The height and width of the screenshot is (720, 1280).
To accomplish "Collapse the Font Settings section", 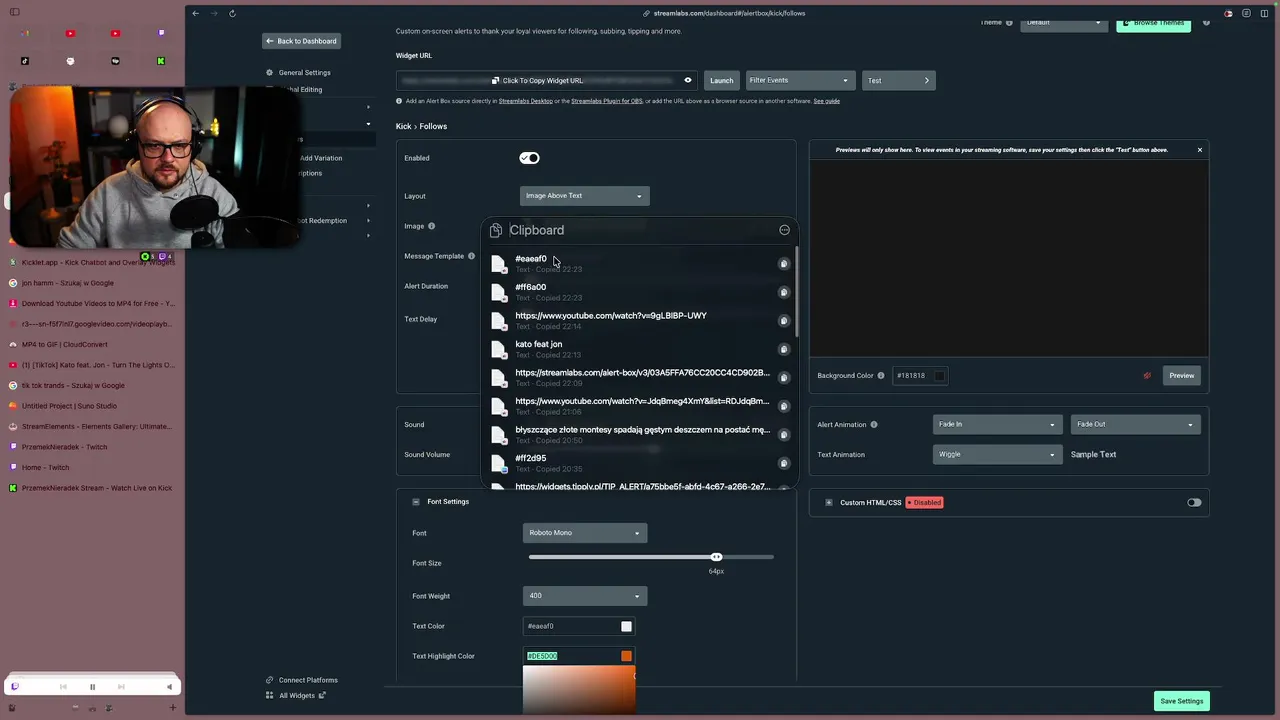I will (x=416, y=502).
